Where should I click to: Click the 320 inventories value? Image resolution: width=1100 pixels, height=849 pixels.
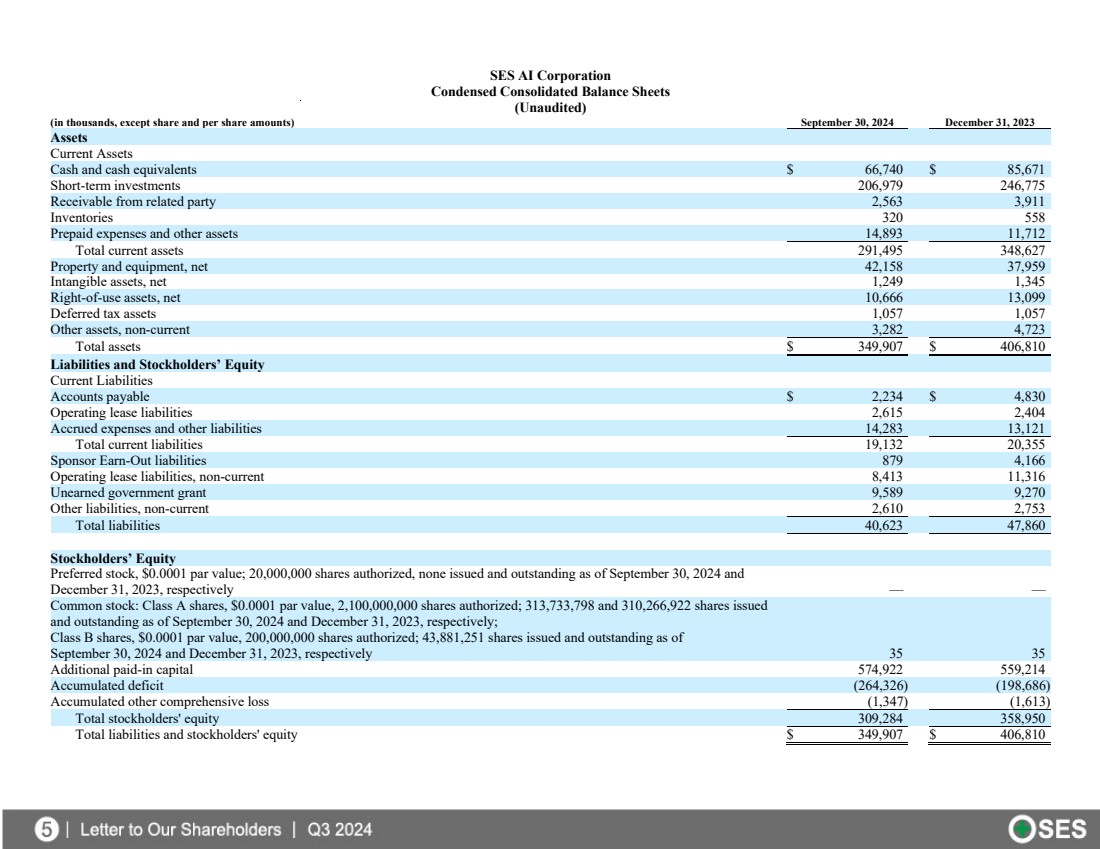coord(892,218)
